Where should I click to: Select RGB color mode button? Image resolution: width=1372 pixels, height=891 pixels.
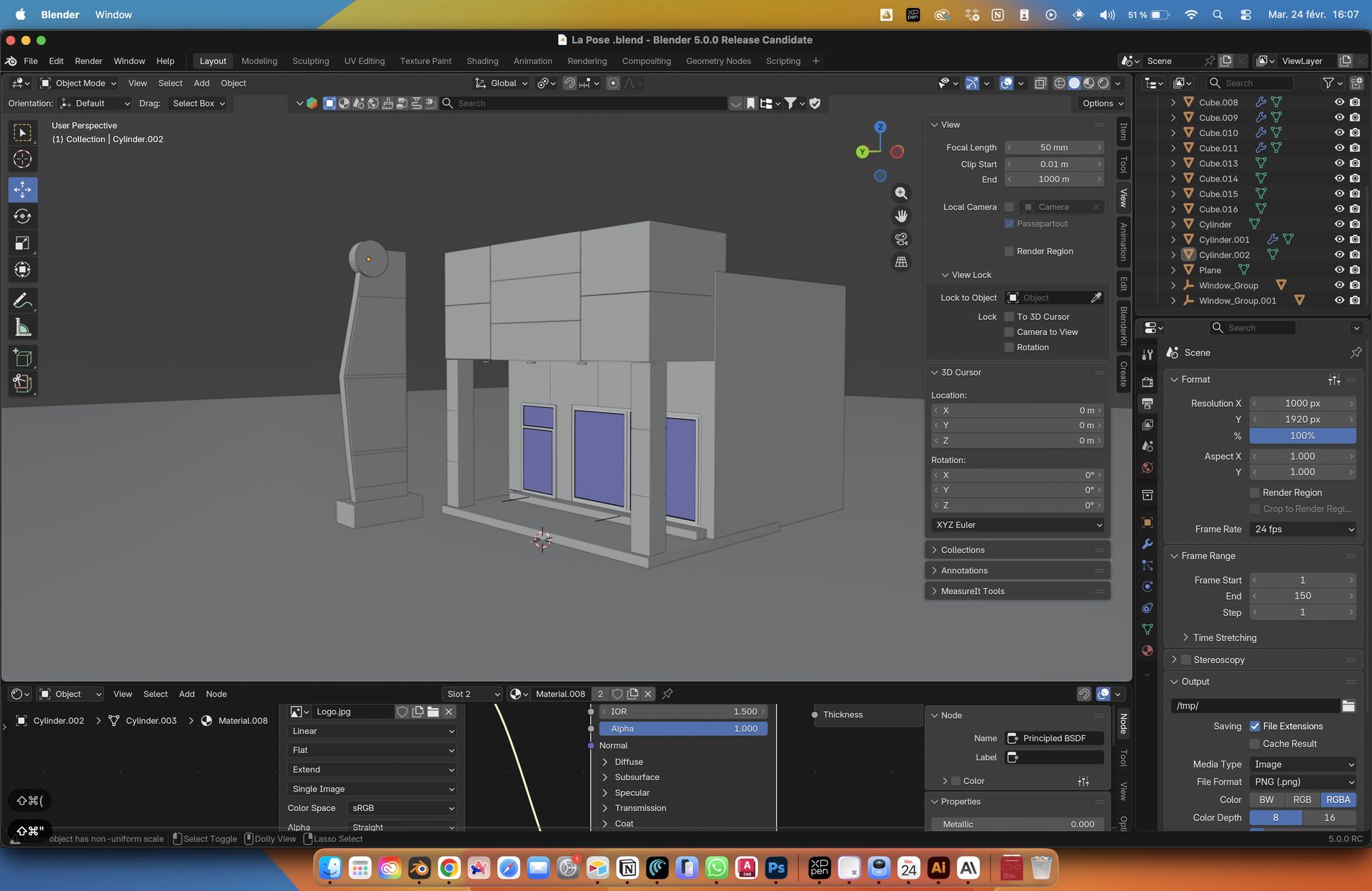tap(1302, 800)
